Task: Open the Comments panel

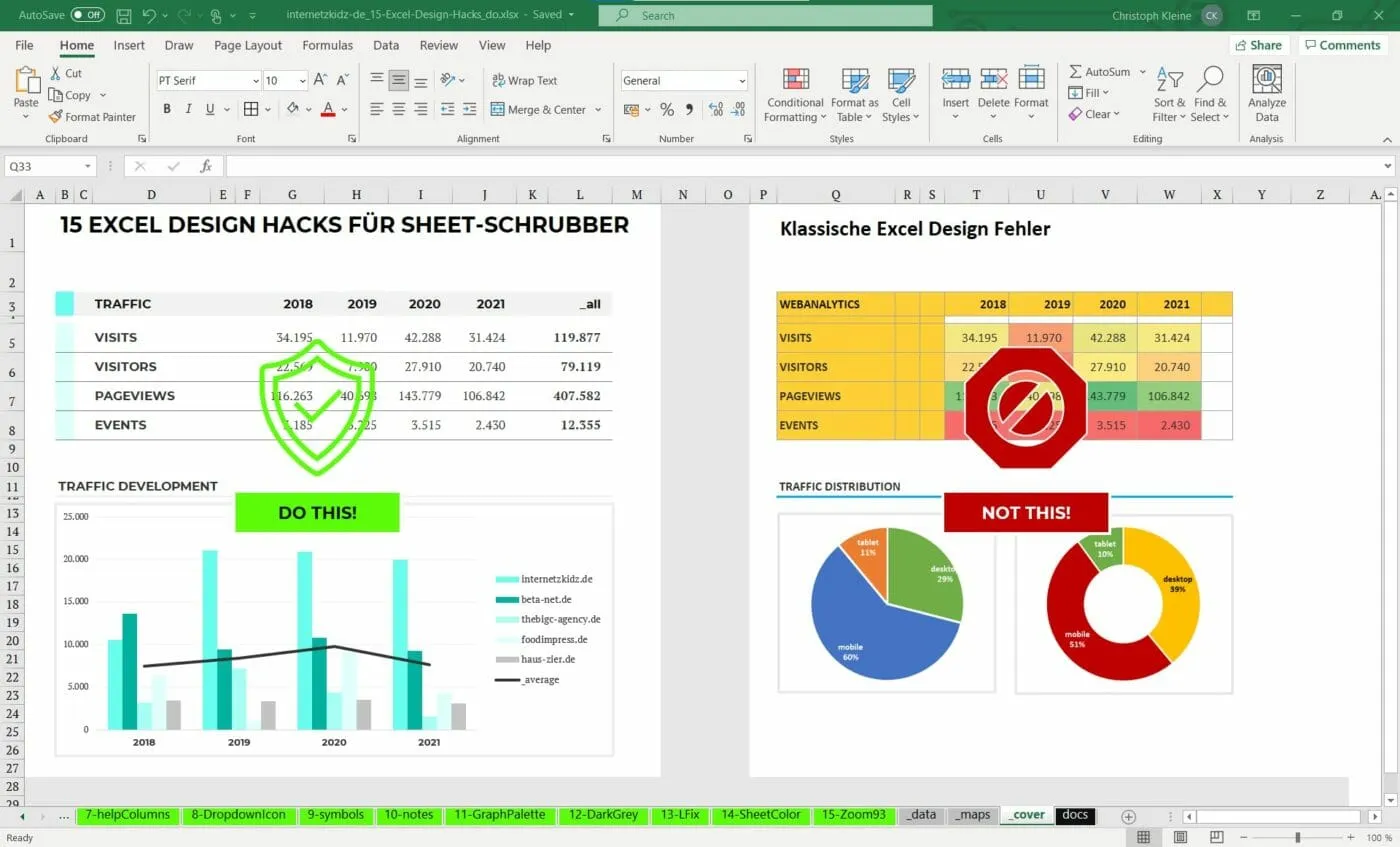Action: coord(1342,45)
